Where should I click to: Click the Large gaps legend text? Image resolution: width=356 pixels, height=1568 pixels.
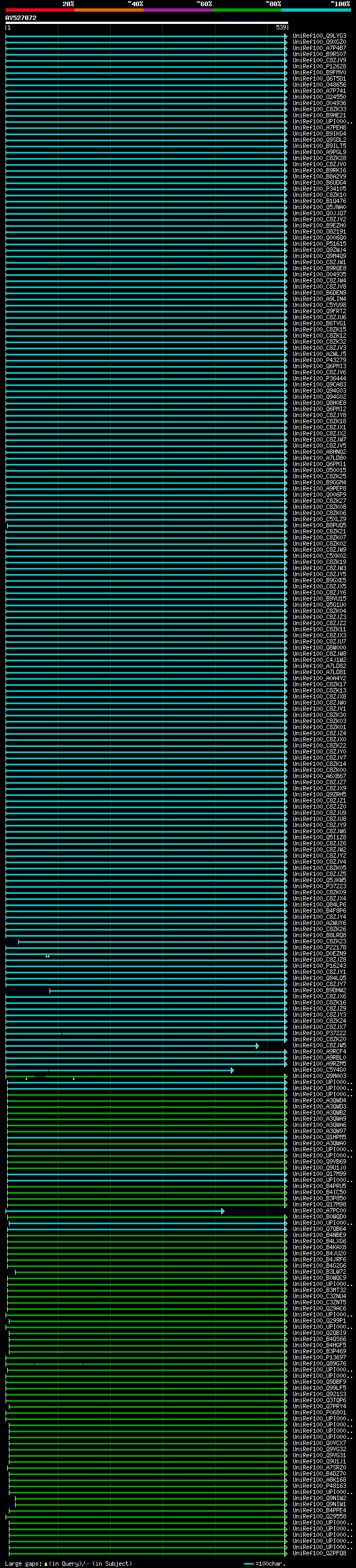point(68,1563)
